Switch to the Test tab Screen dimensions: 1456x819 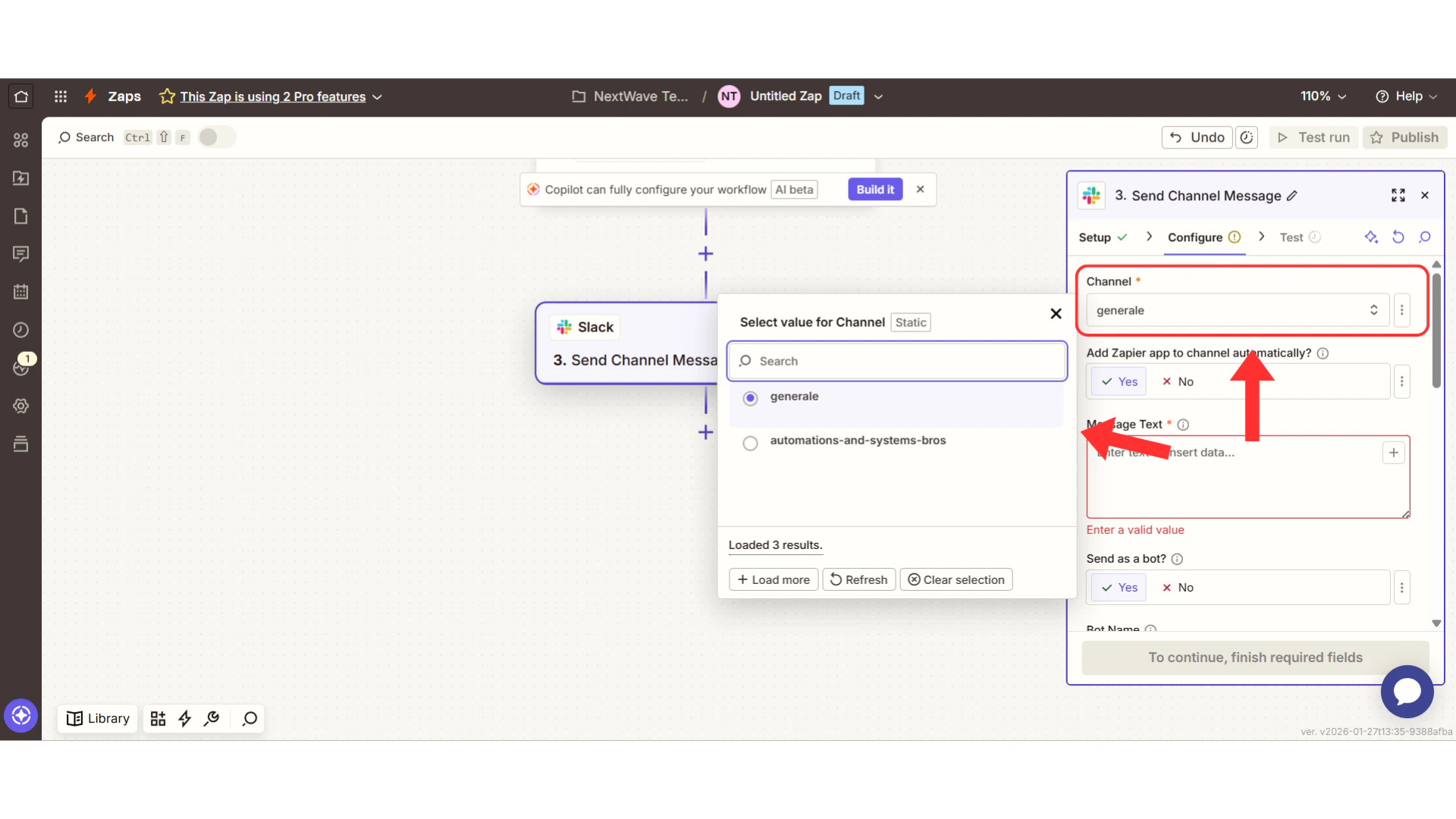point(1293,237)
